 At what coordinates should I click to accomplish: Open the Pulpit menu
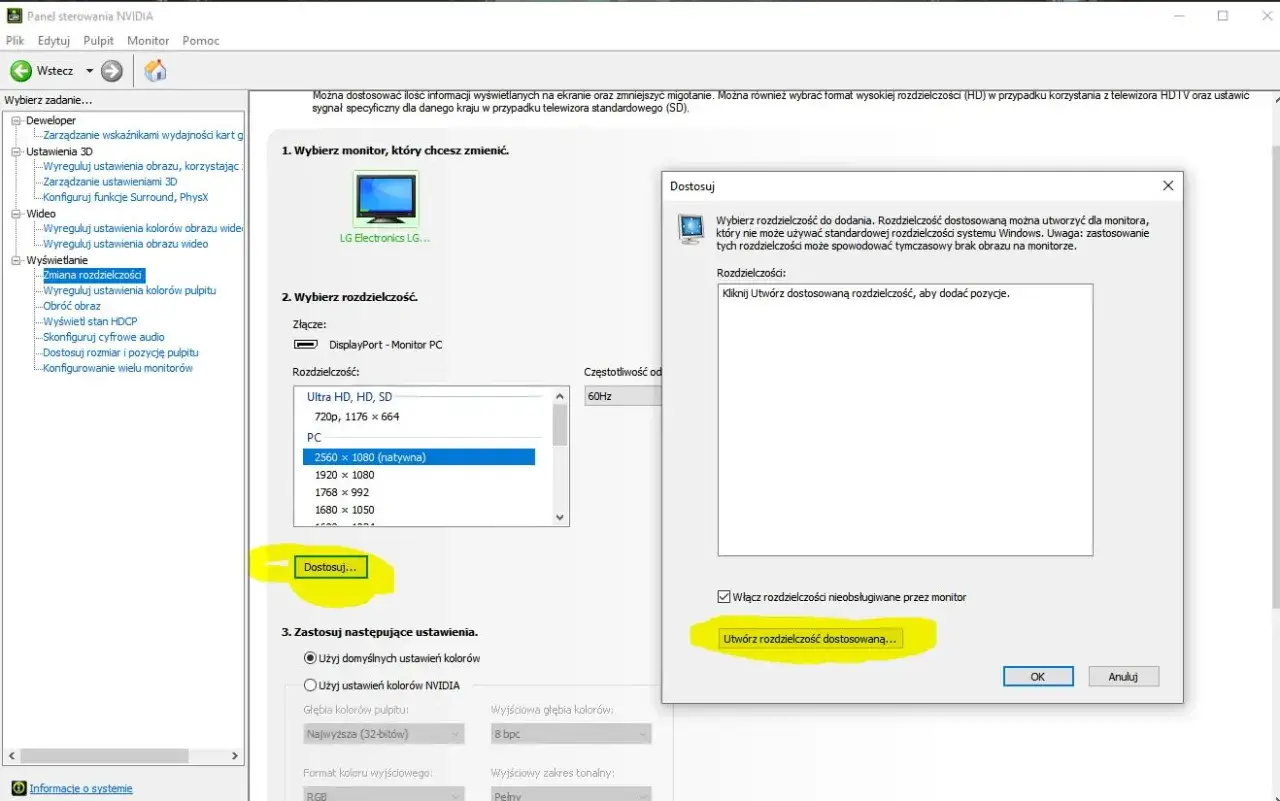[x=99, y=41]
